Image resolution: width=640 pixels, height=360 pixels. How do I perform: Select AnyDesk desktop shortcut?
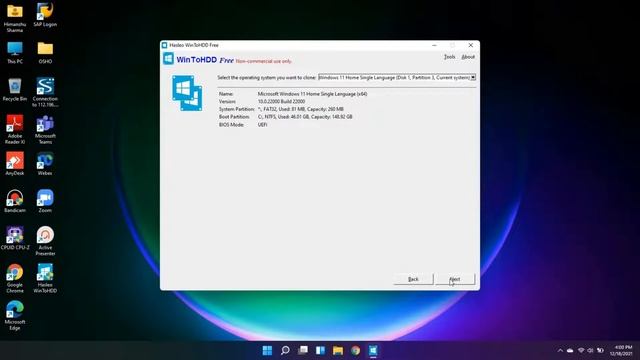15,164
